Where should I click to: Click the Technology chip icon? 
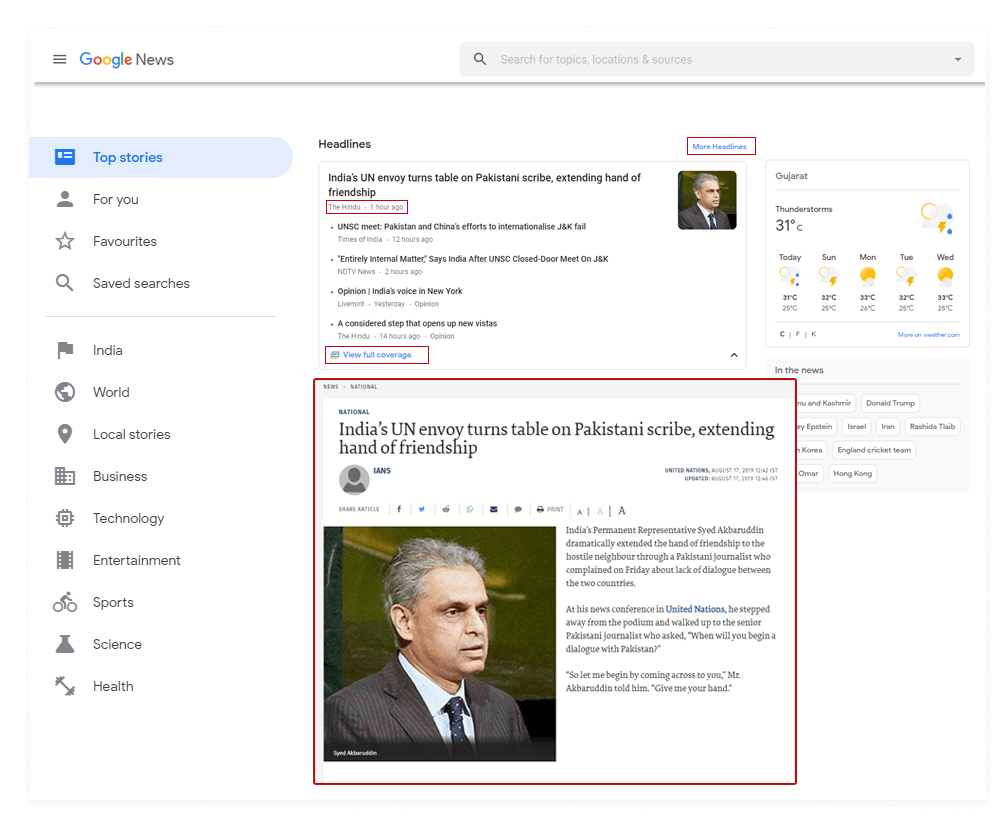point(65,518)
